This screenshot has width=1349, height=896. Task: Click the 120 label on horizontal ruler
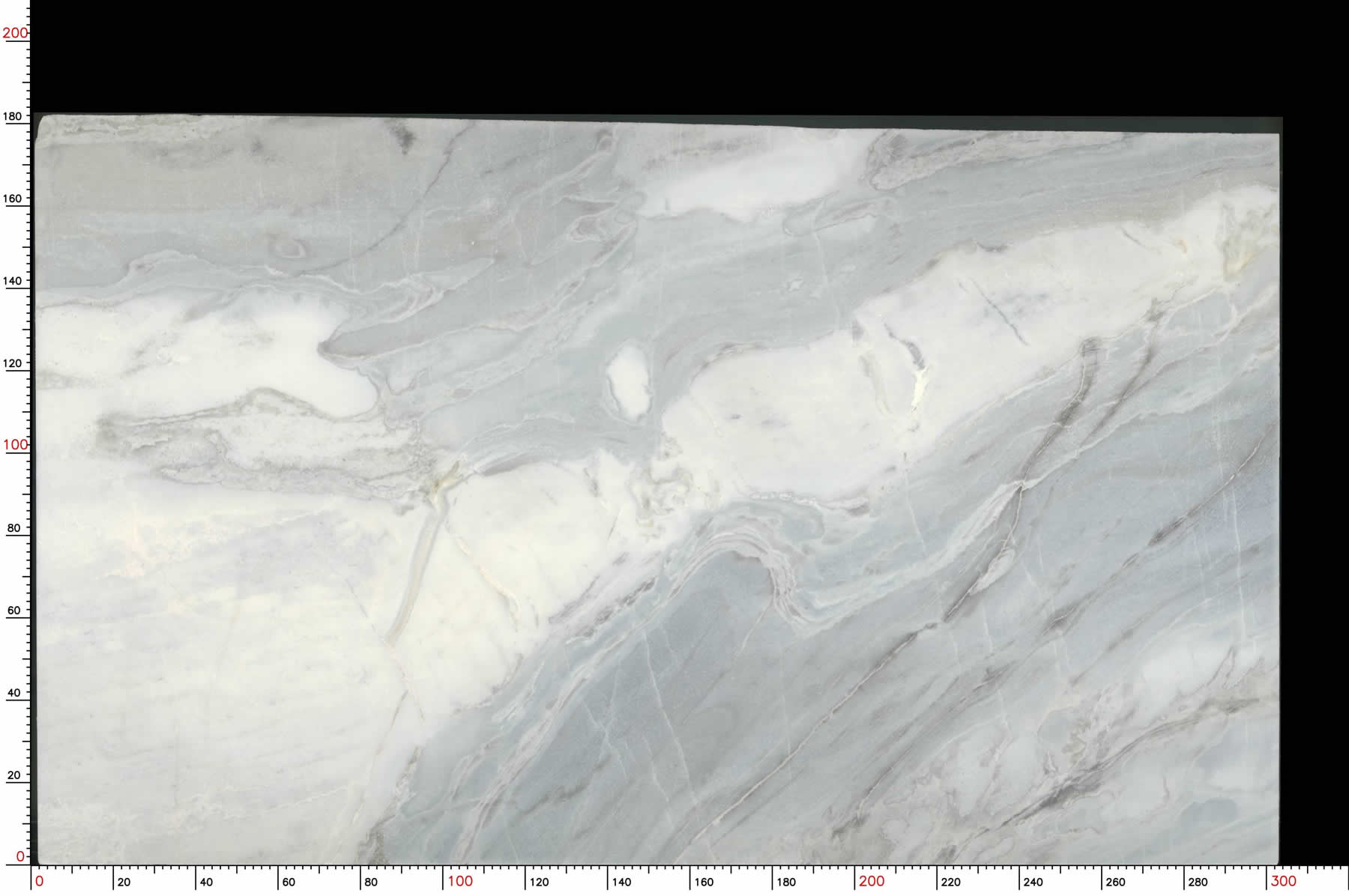539,882
